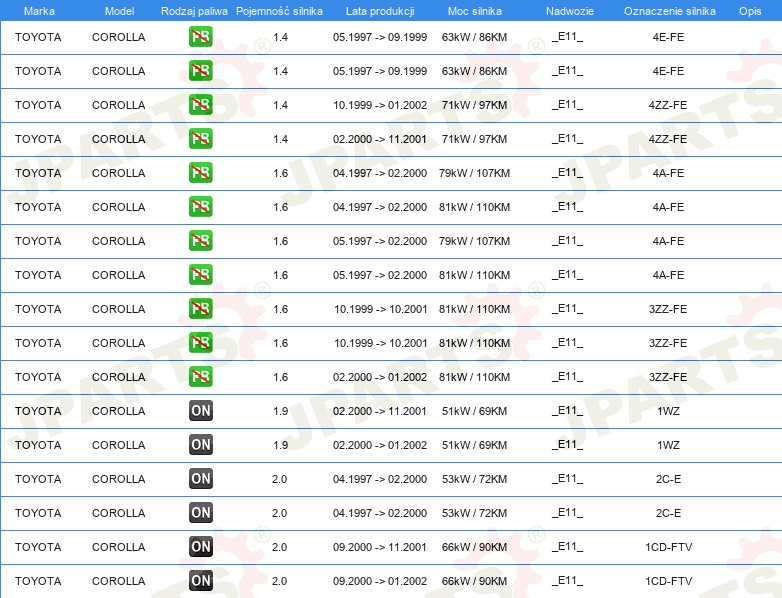The width and height of the screenshot is (782, 598).
Task: Click 71kW / 97KM in row dated 10.1999 -> 01.2002
Action: click(474, 105)
